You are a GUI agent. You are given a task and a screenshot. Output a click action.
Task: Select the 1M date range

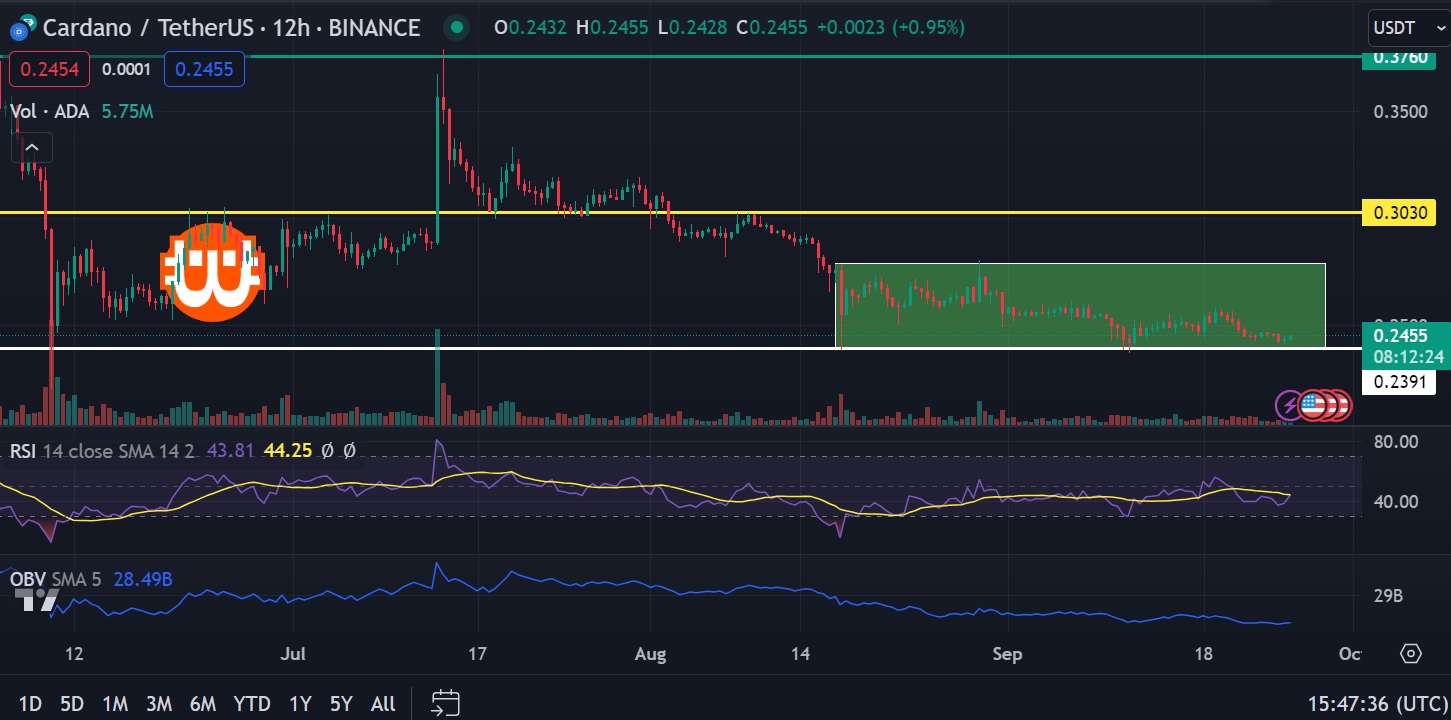pos(115,704)
